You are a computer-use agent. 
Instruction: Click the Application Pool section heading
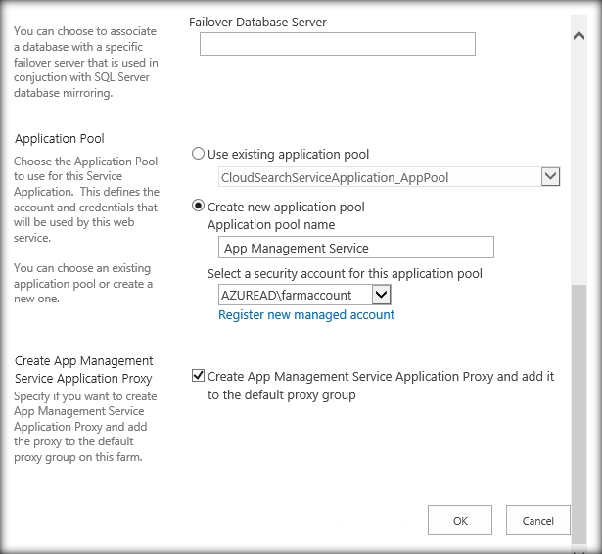60,139
